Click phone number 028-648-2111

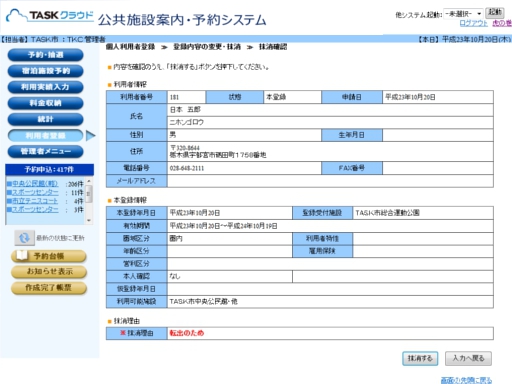point(187,168)
